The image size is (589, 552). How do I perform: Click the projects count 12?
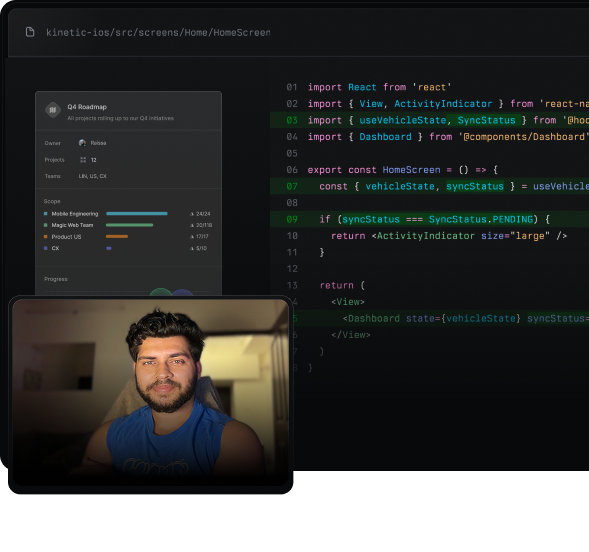pyautogui.click(x=94, y=160)
